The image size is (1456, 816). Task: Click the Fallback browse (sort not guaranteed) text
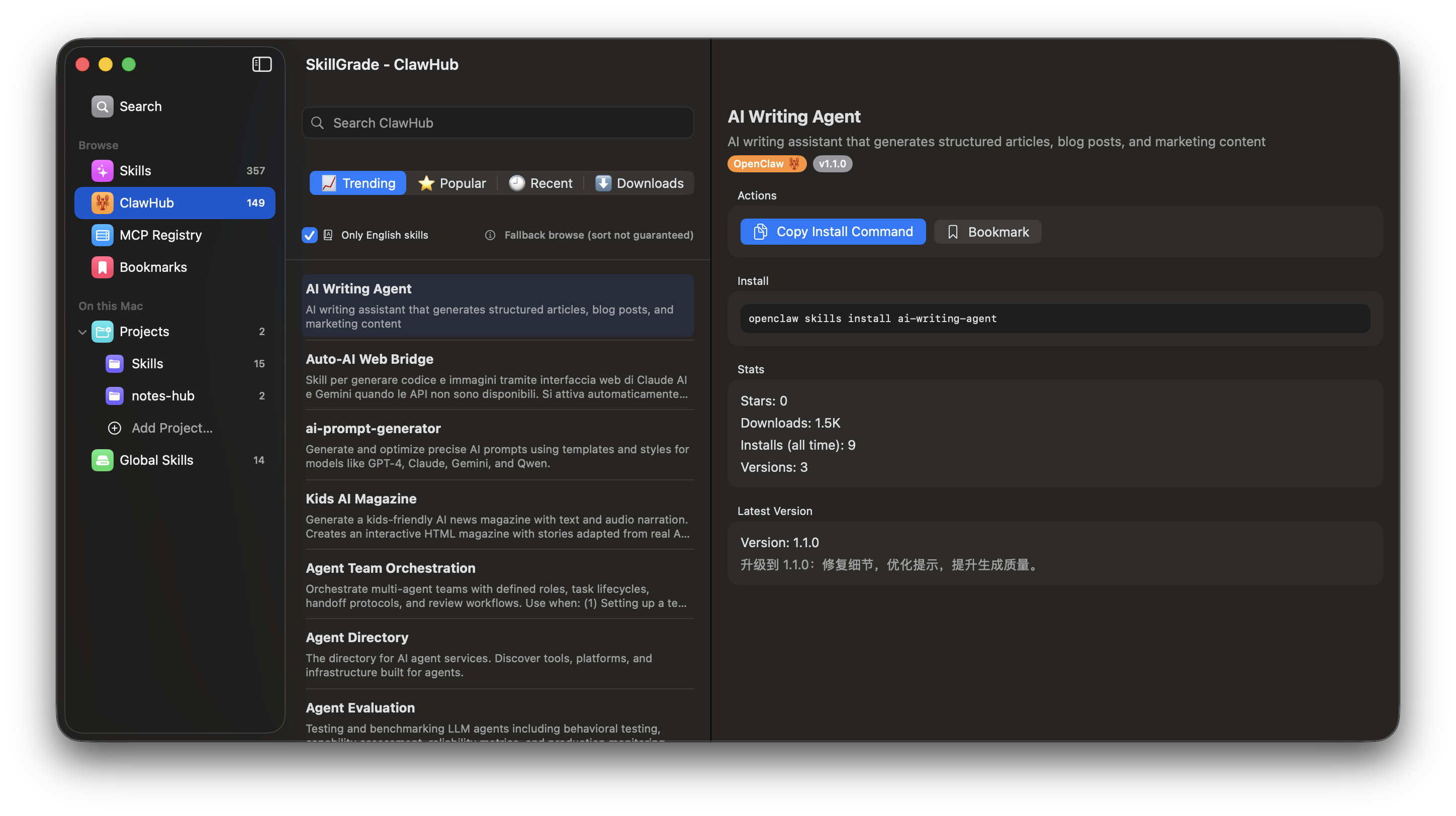coord(599,235)
